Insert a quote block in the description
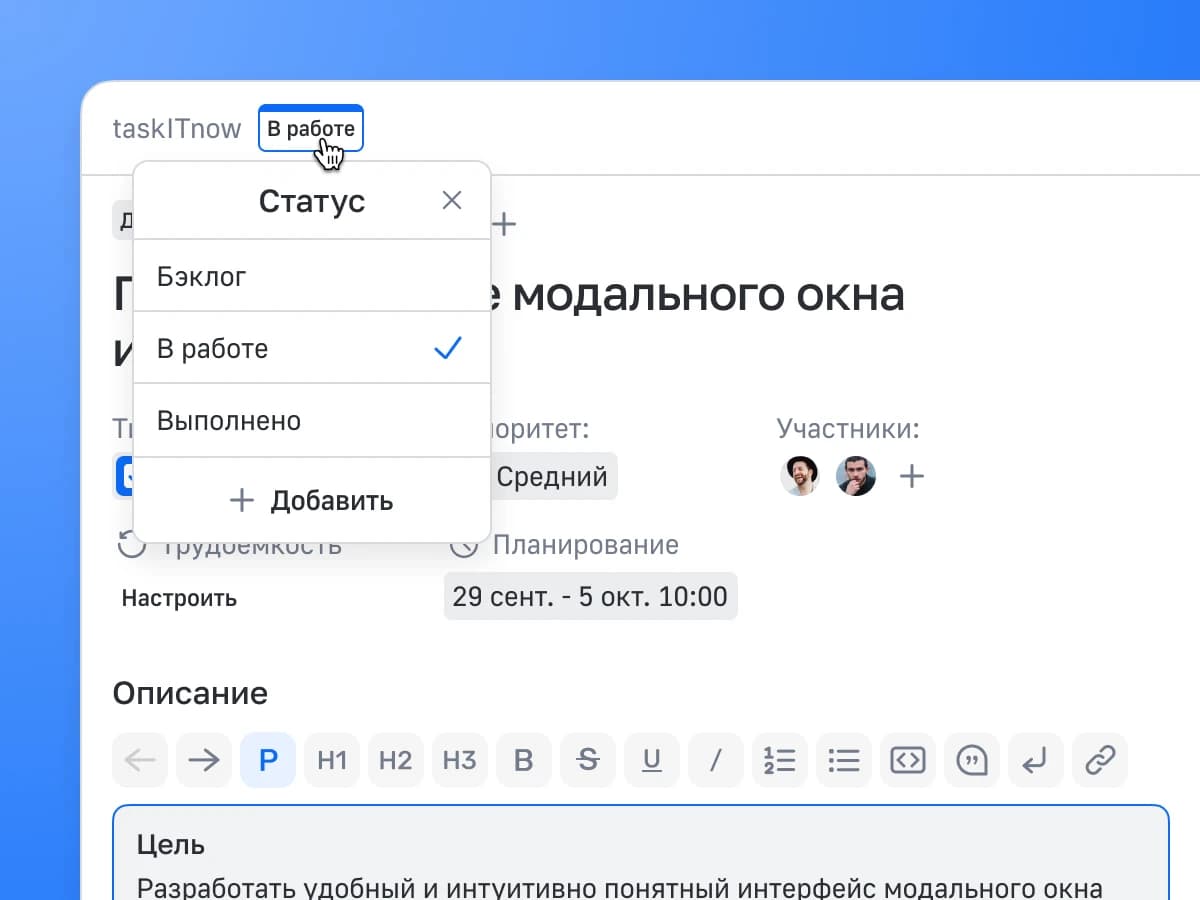 971,760
